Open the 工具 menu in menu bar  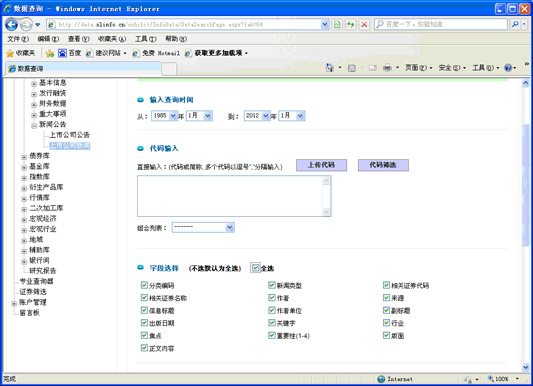point(146,39)
